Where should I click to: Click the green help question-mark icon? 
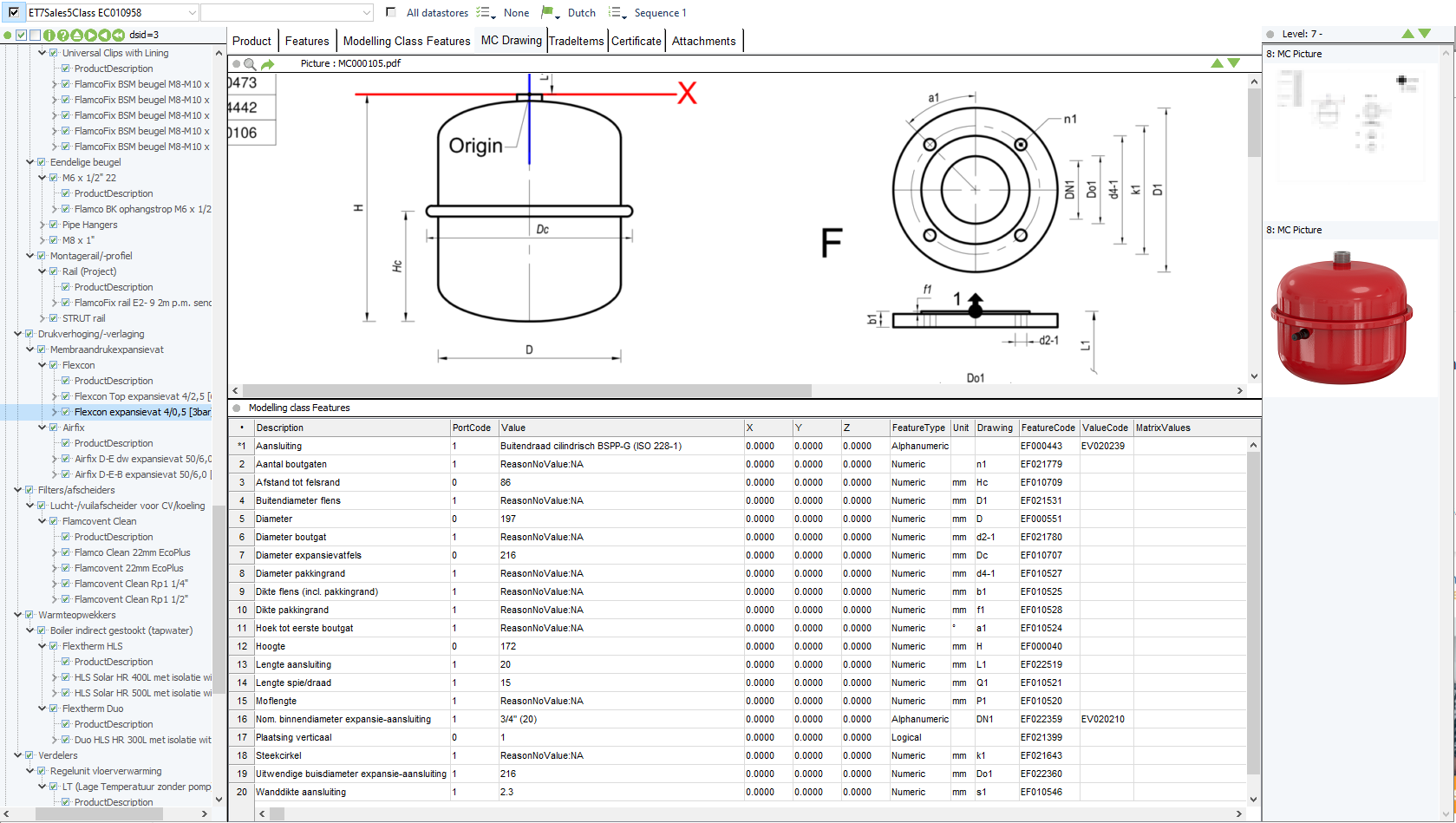click(62, 36)
